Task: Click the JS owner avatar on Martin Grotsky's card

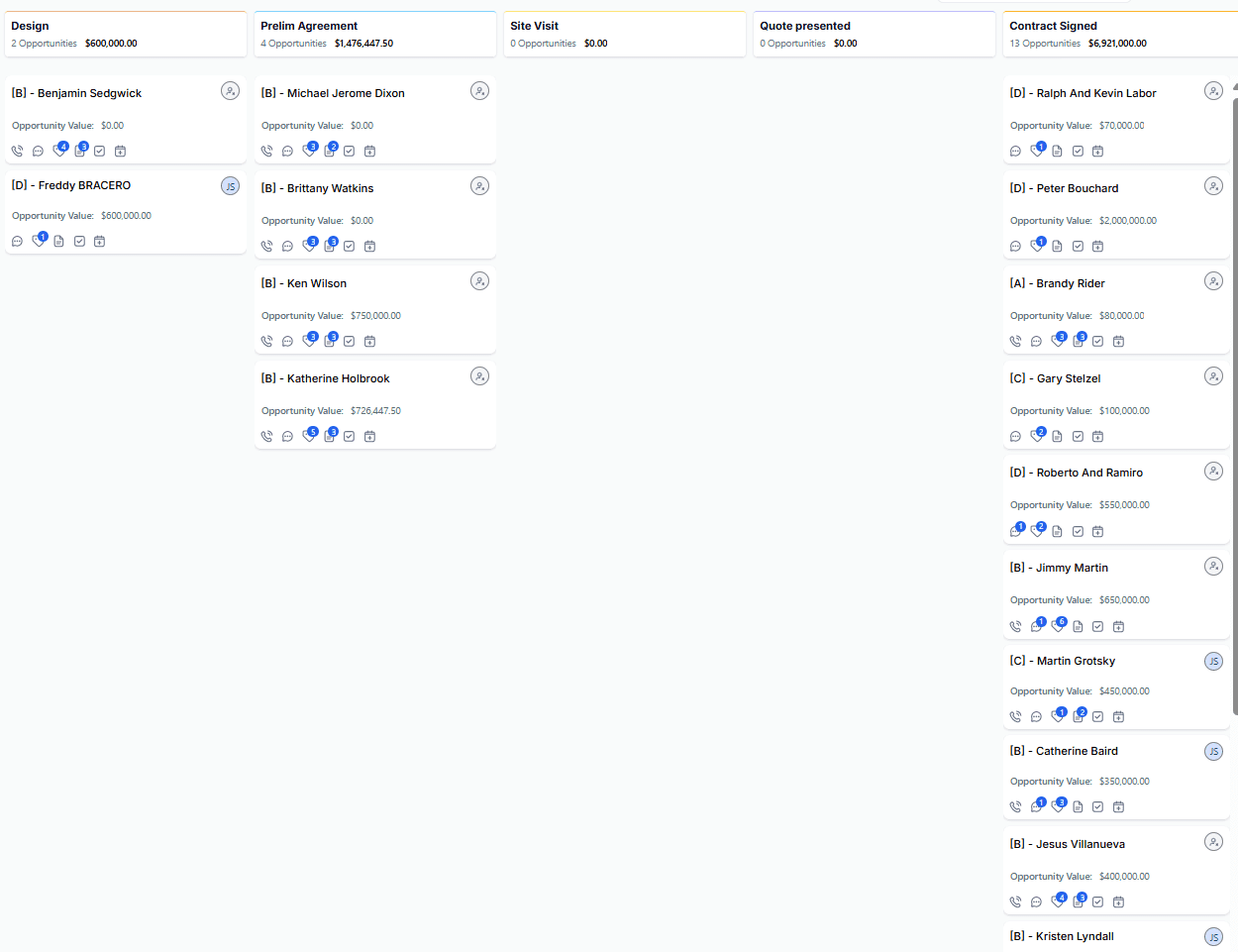Action: coord(1213,662)
